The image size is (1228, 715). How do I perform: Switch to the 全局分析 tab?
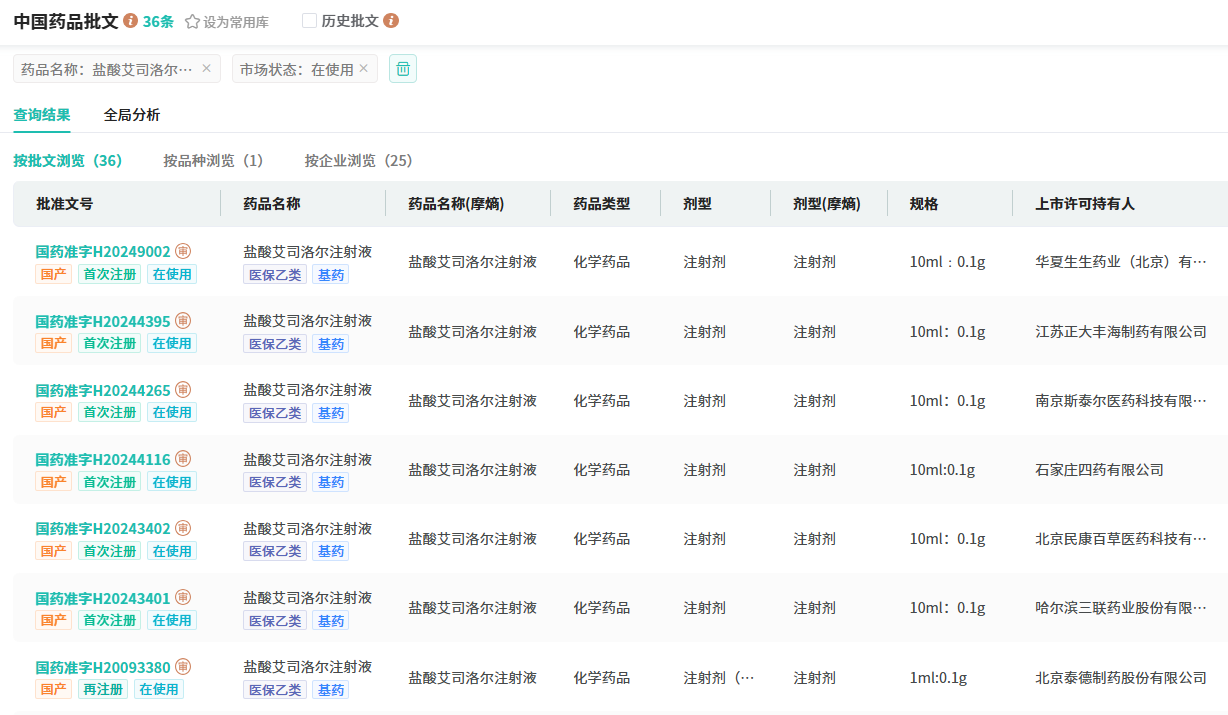click(132, 115)
